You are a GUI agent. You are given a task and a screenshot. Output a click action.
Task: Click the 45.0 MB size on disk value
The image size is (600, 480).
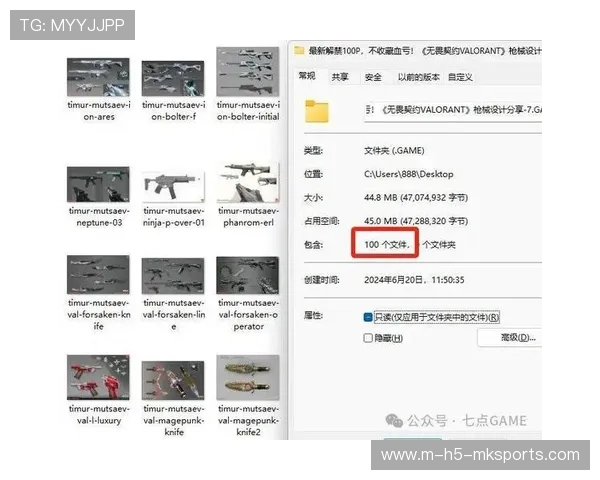point(416,221)
